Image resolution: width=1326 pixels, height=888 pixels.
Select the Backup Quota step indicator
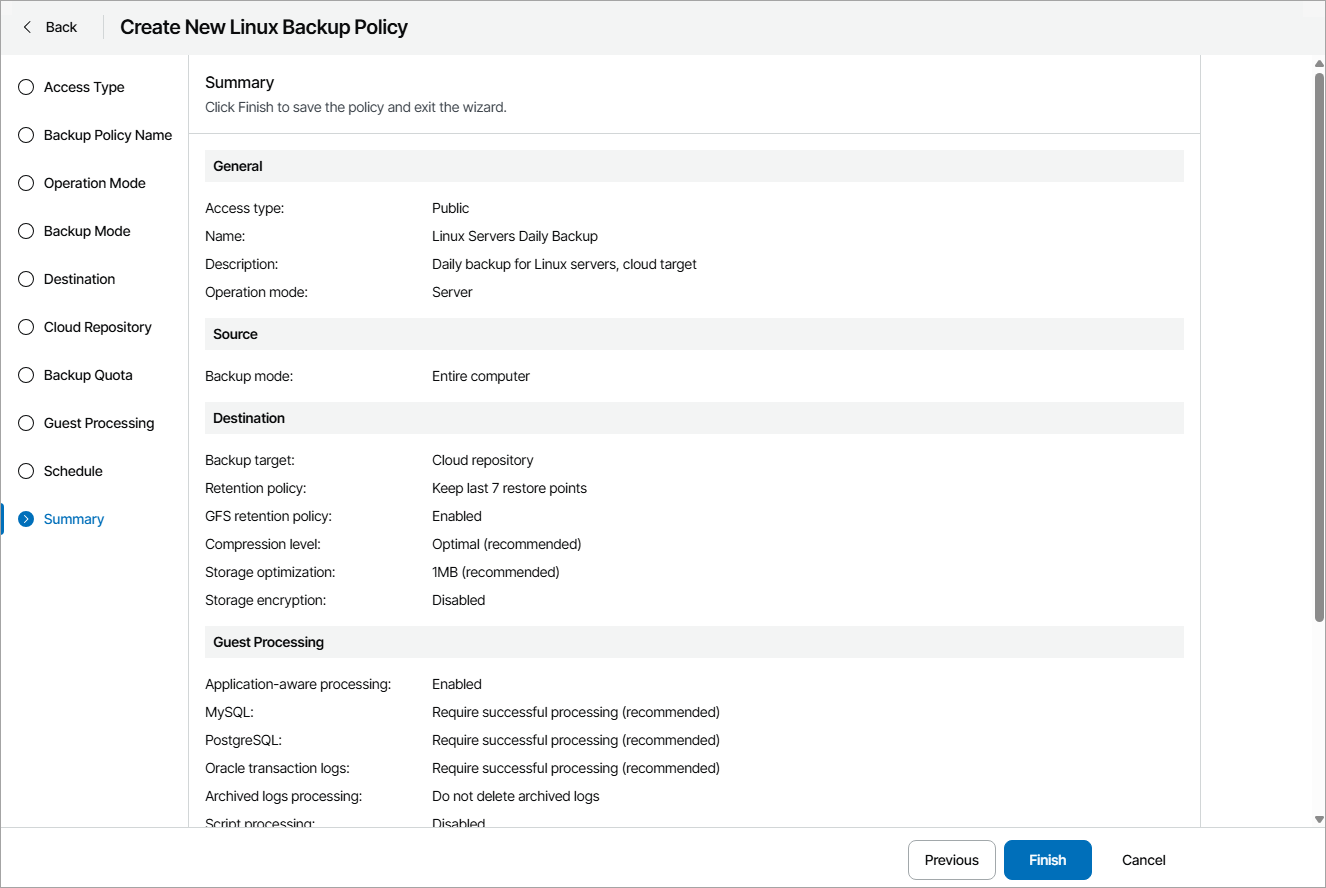26,375
